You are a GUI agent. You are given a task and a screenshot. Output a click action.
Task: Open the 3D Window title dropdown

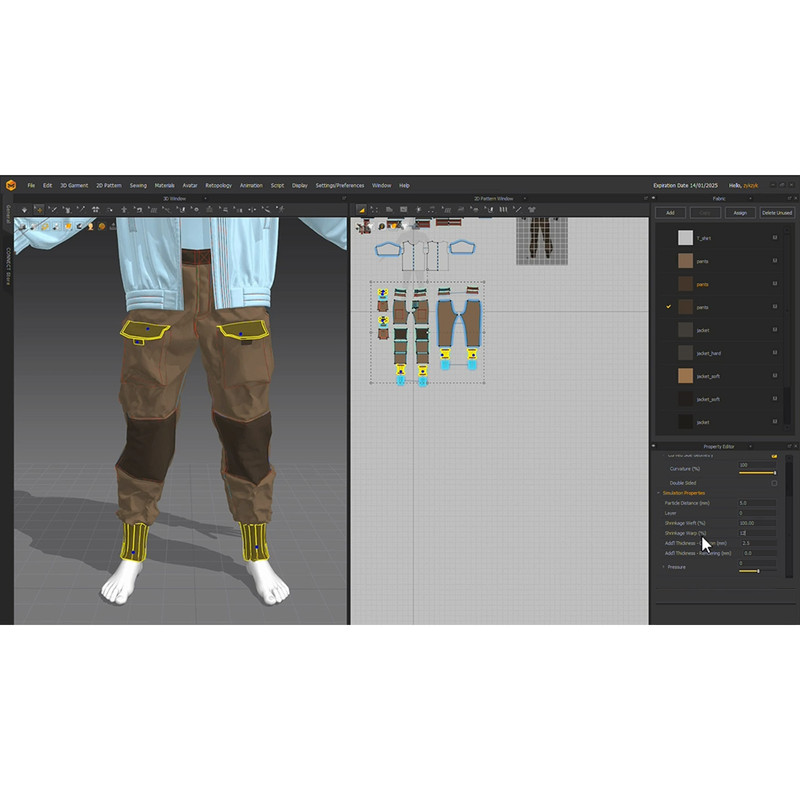204,199
